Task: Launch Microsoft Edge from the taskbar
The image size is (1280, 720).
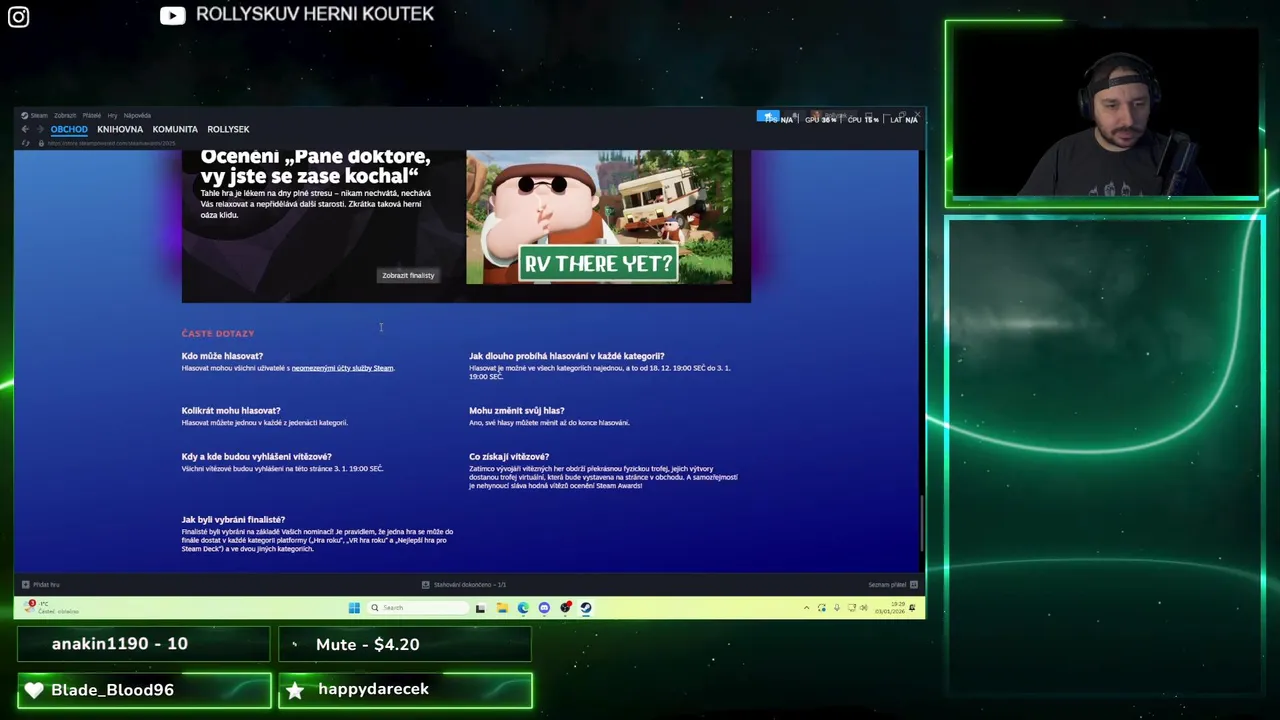Action: (x=523, y=608)
